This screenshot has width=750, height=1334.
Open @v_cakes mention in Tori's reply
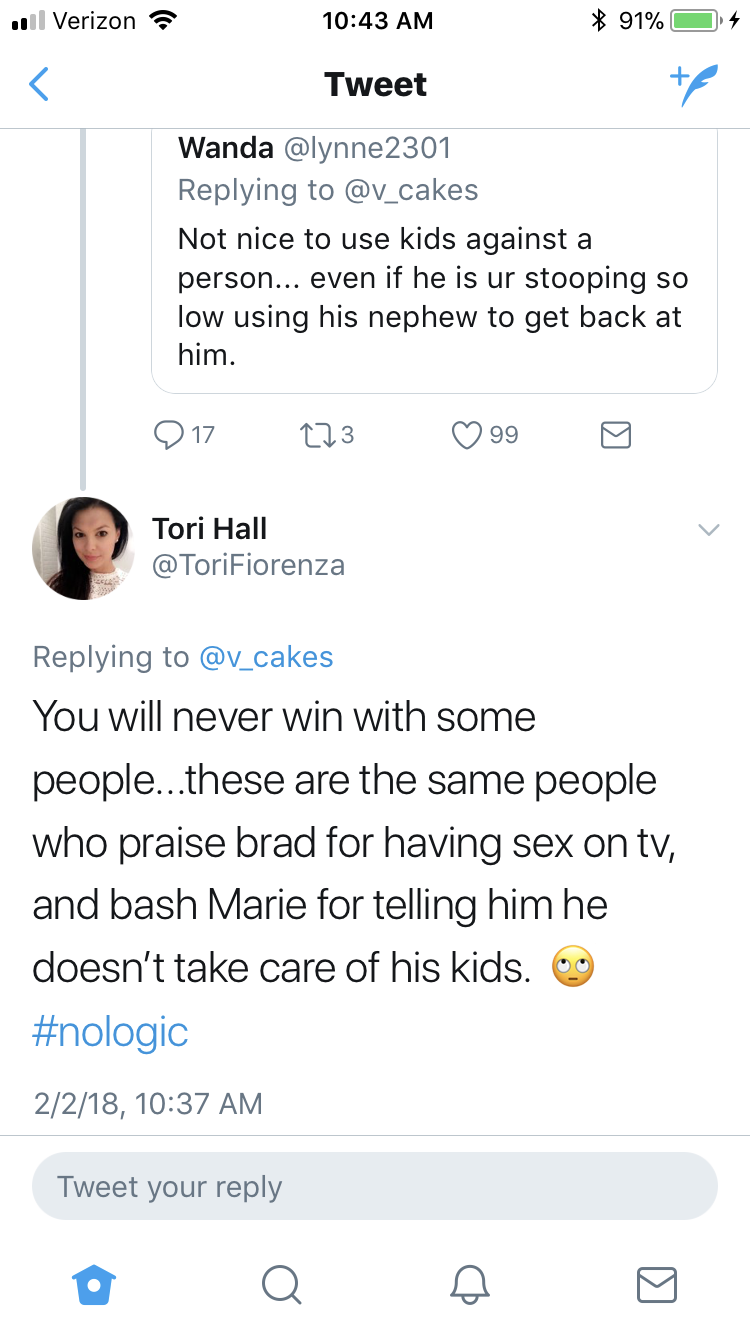(266, 656)
